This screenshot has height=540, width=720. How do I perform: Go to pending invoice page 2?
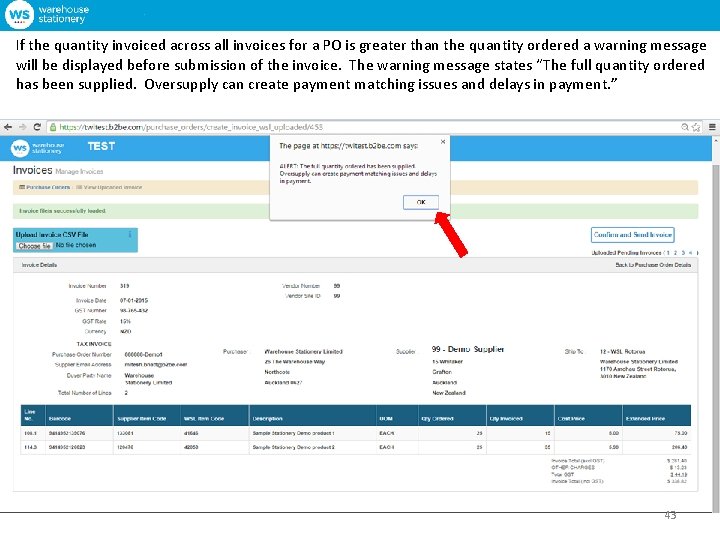675,253
